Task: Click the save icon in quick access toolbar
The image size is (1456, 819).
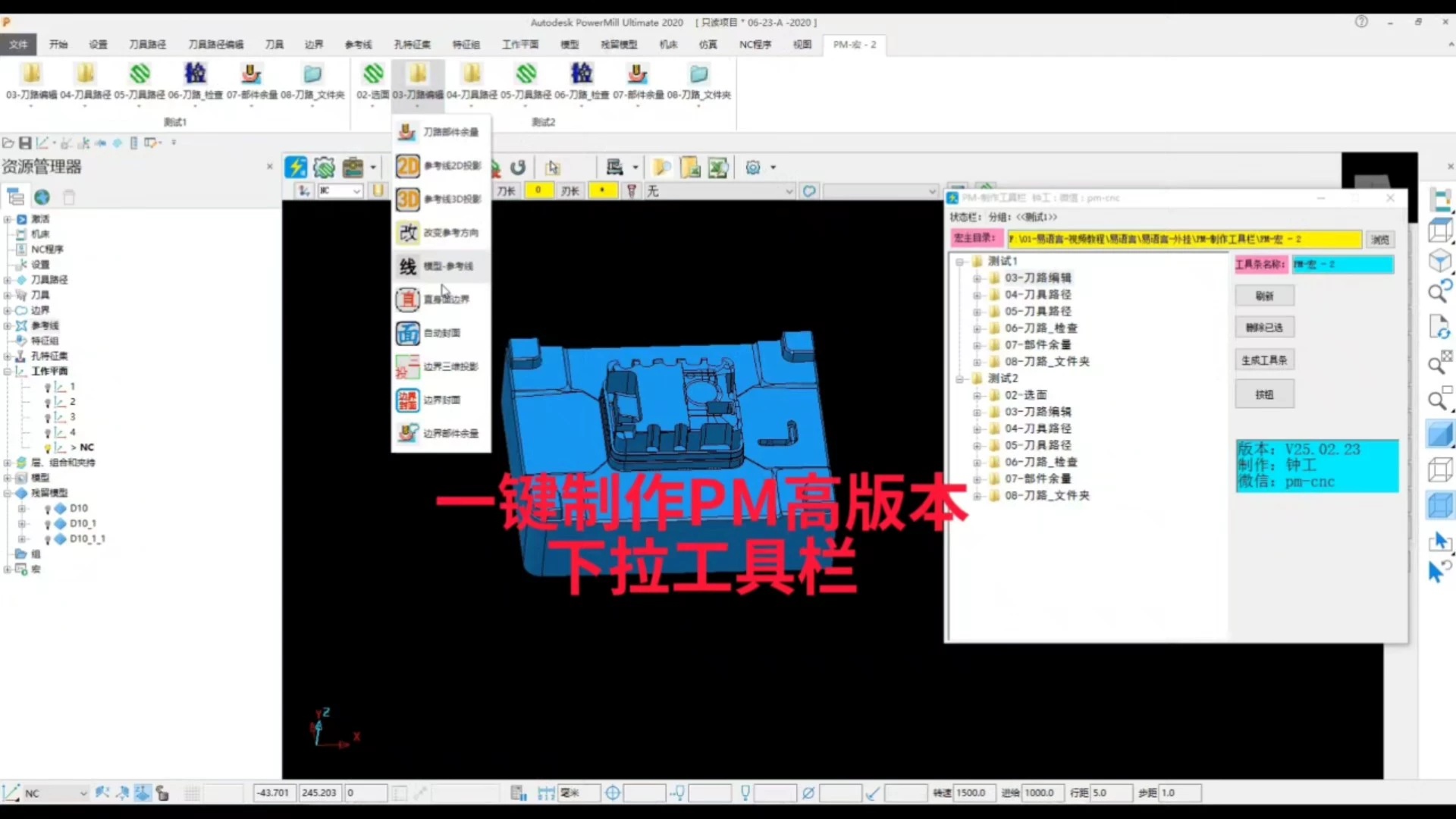Action: pos(25,143)
